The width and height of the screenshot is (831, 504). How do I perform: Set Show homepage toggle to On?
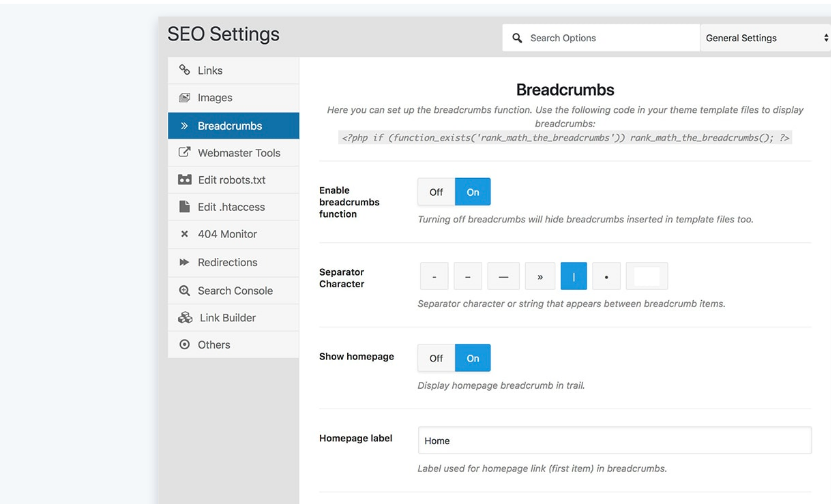click(x=473, y=358)
